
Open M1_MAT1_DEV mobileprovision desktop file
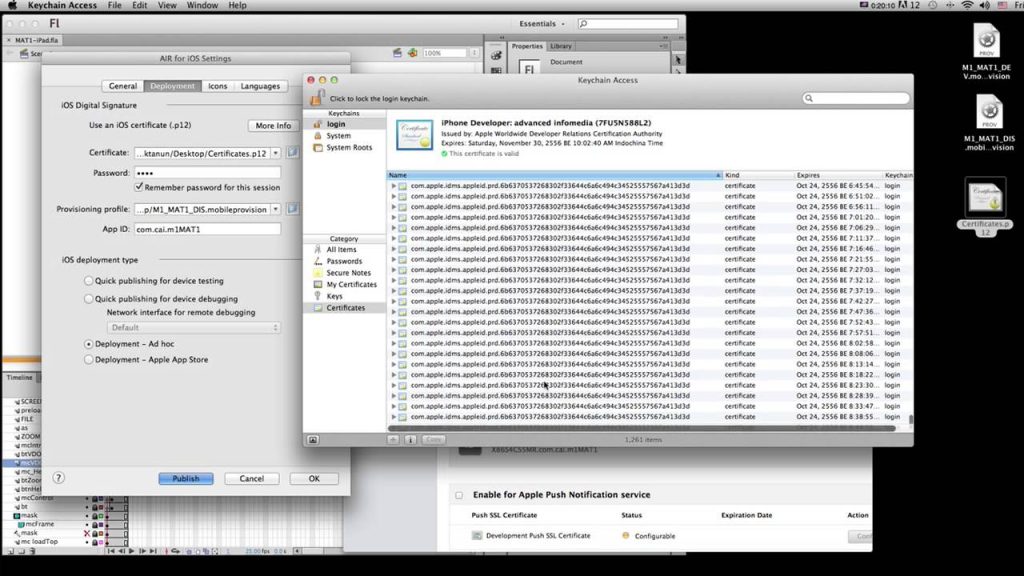pyautogui.click(x=986, y=52)
